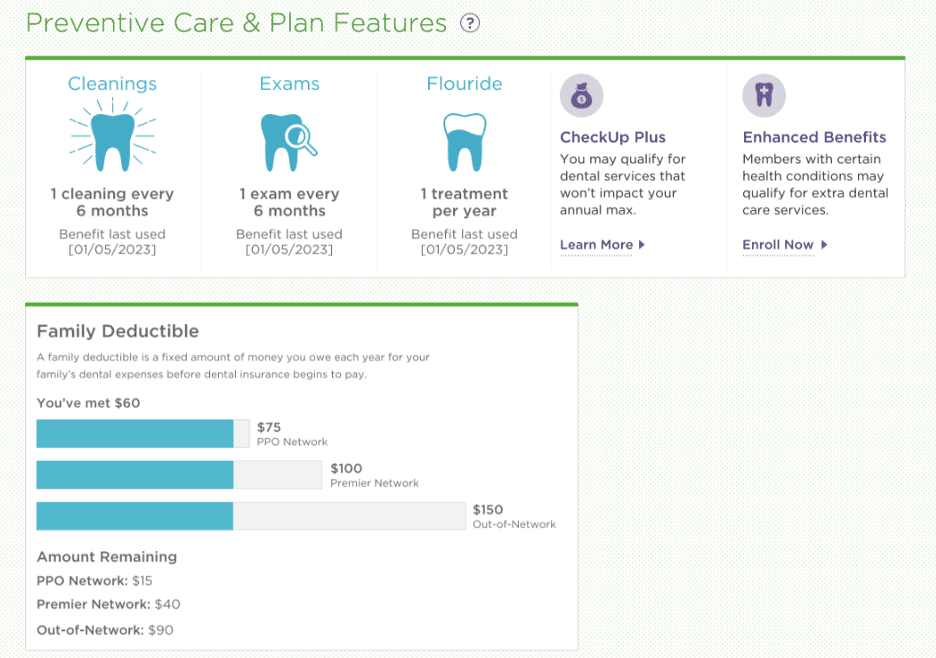Click the Premier Network $100 progress bar
The image size is (936, 658).
click(179, 475)
